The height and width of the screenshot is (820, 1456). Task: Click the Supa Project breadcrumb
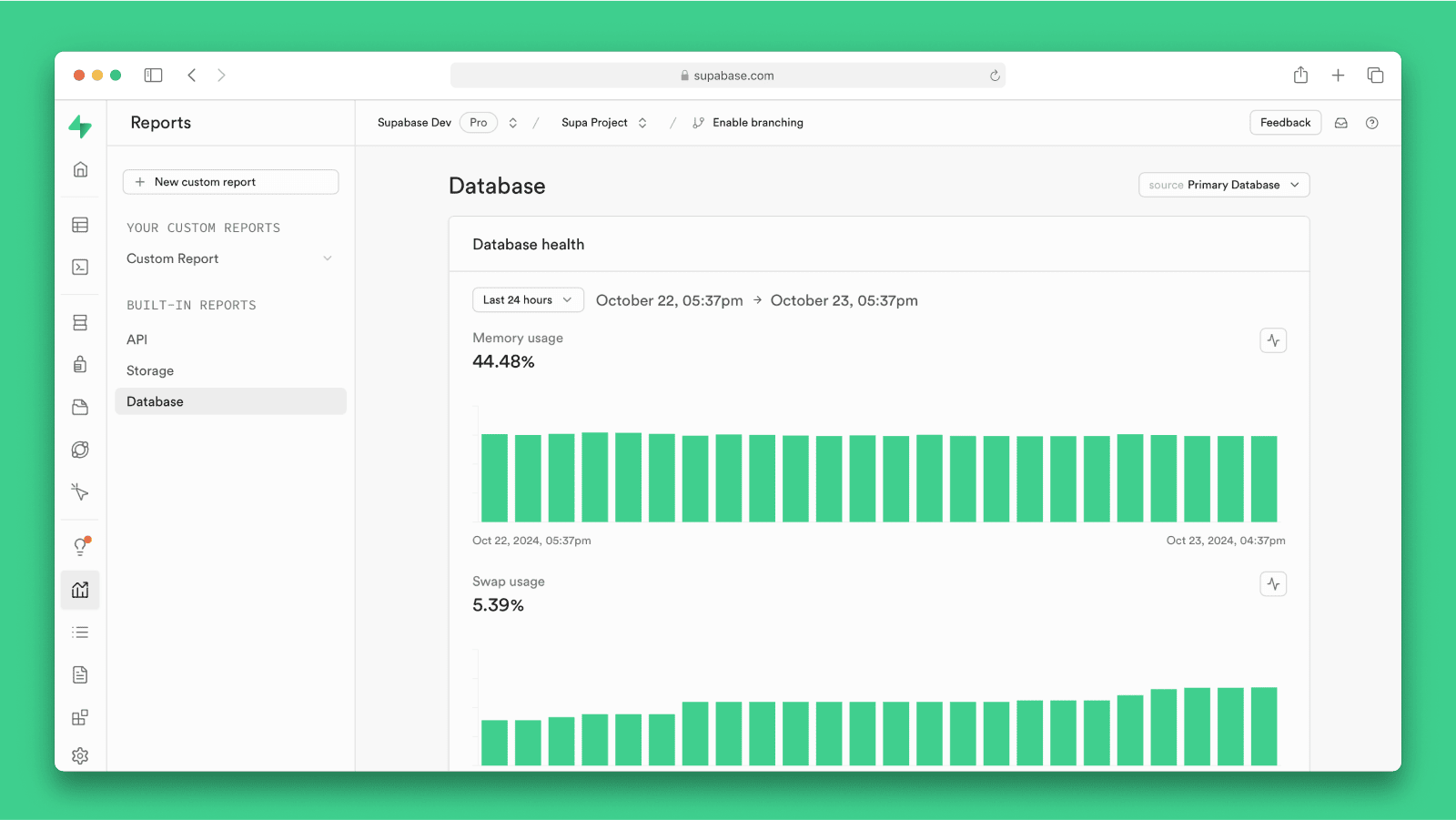(x=594, y=123)
